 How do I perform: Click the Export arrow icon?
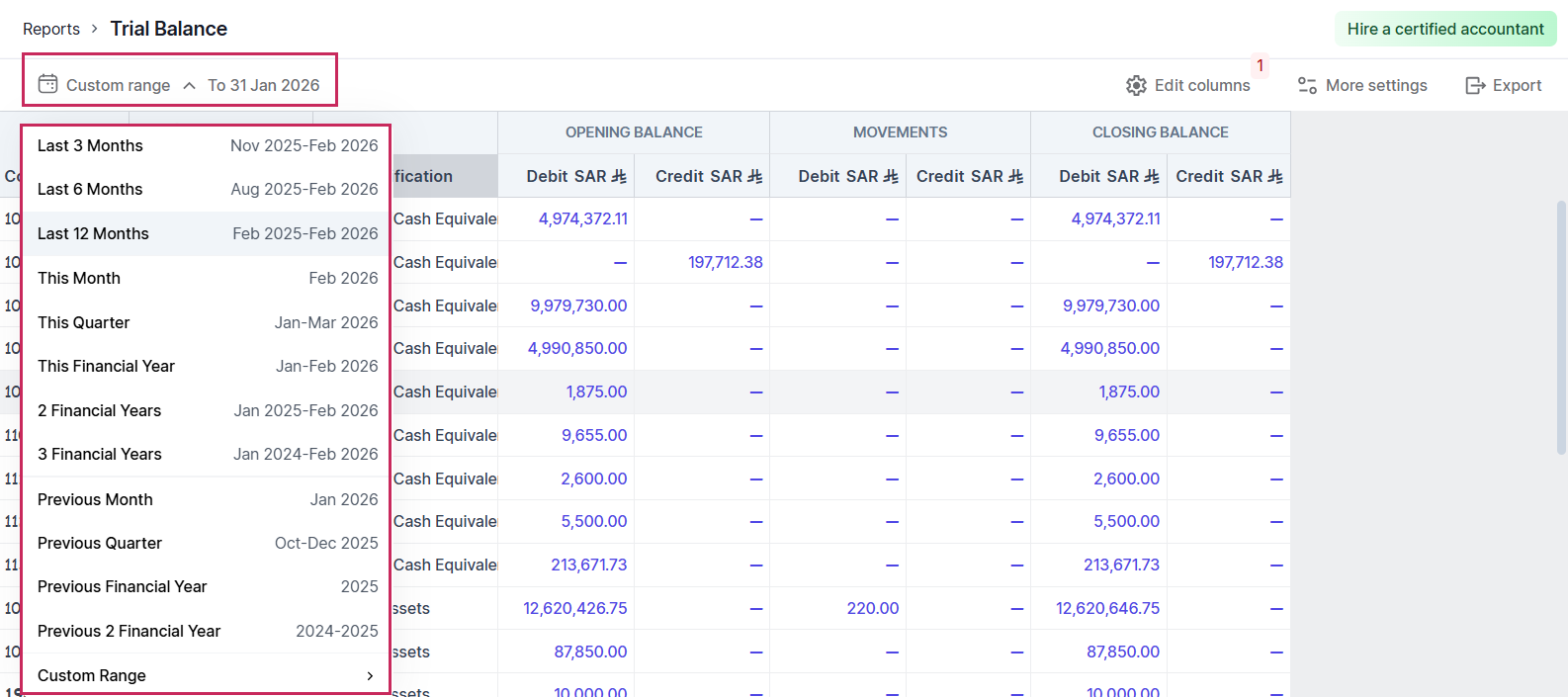tap(1475, 85)
